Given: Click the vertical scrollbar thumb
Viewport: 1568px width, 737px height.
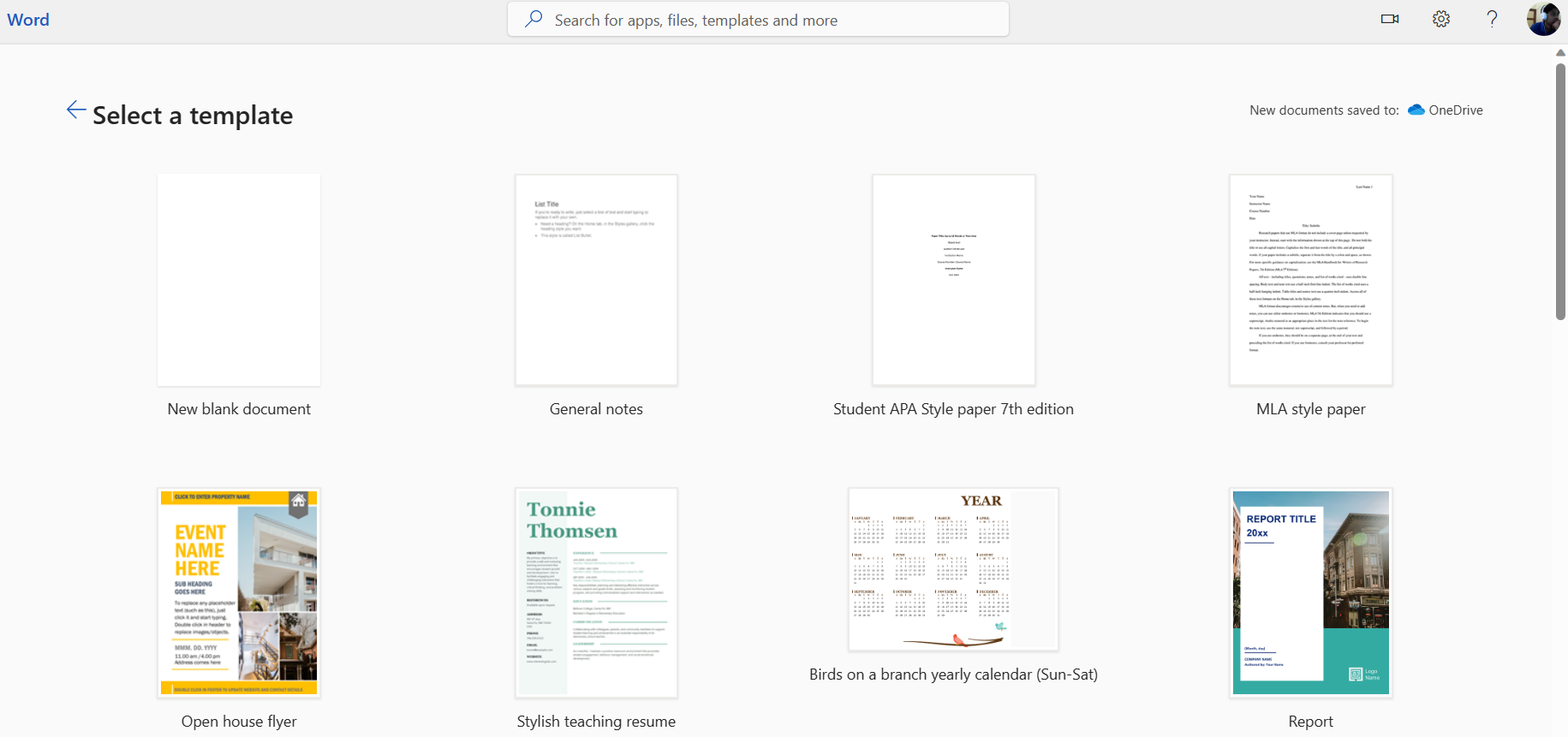Looking at the screenshot, I should pos(1560,191).
